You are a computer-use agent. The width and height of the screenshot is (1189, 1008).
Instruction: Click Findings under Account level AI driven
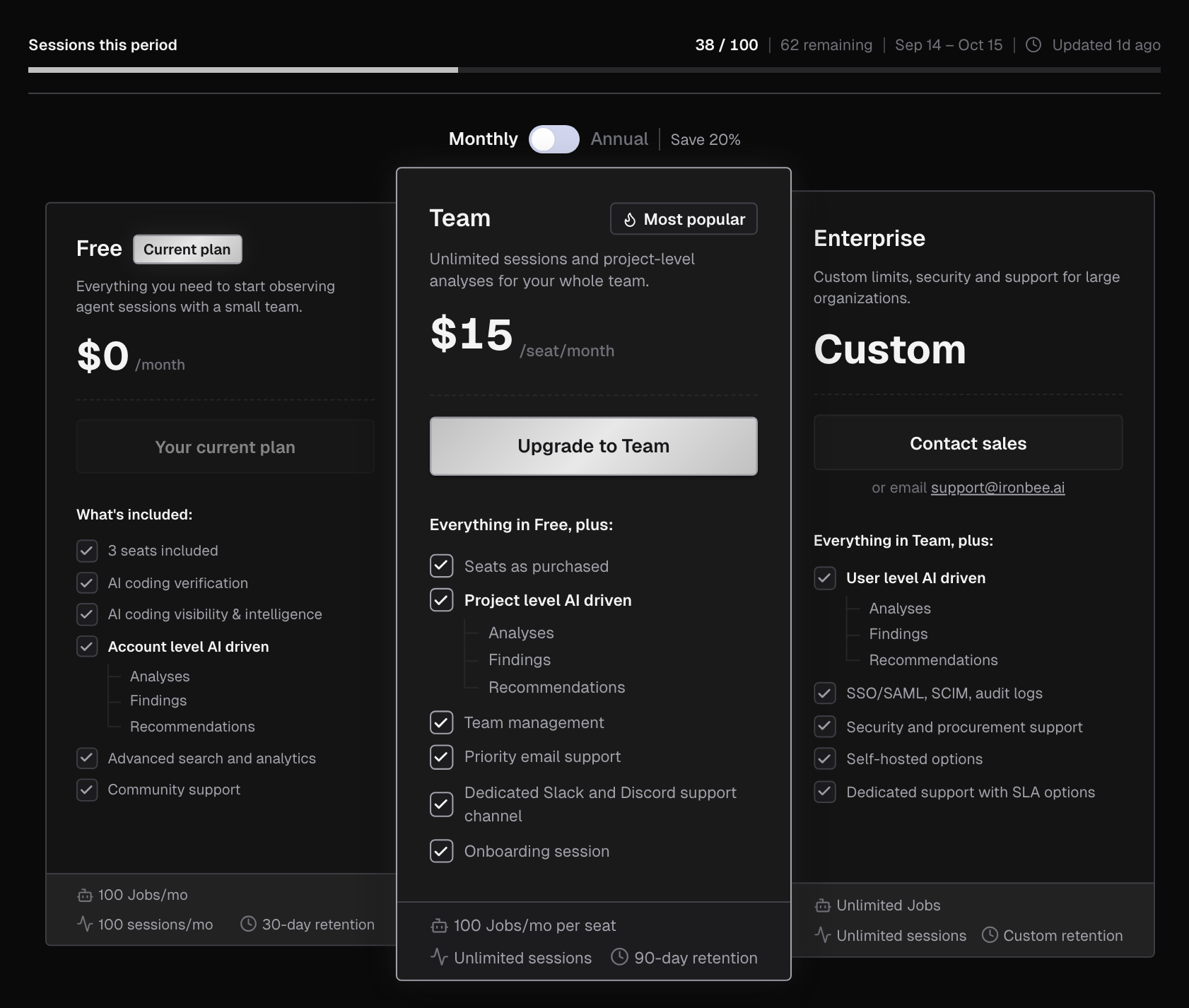pos(158,701)
